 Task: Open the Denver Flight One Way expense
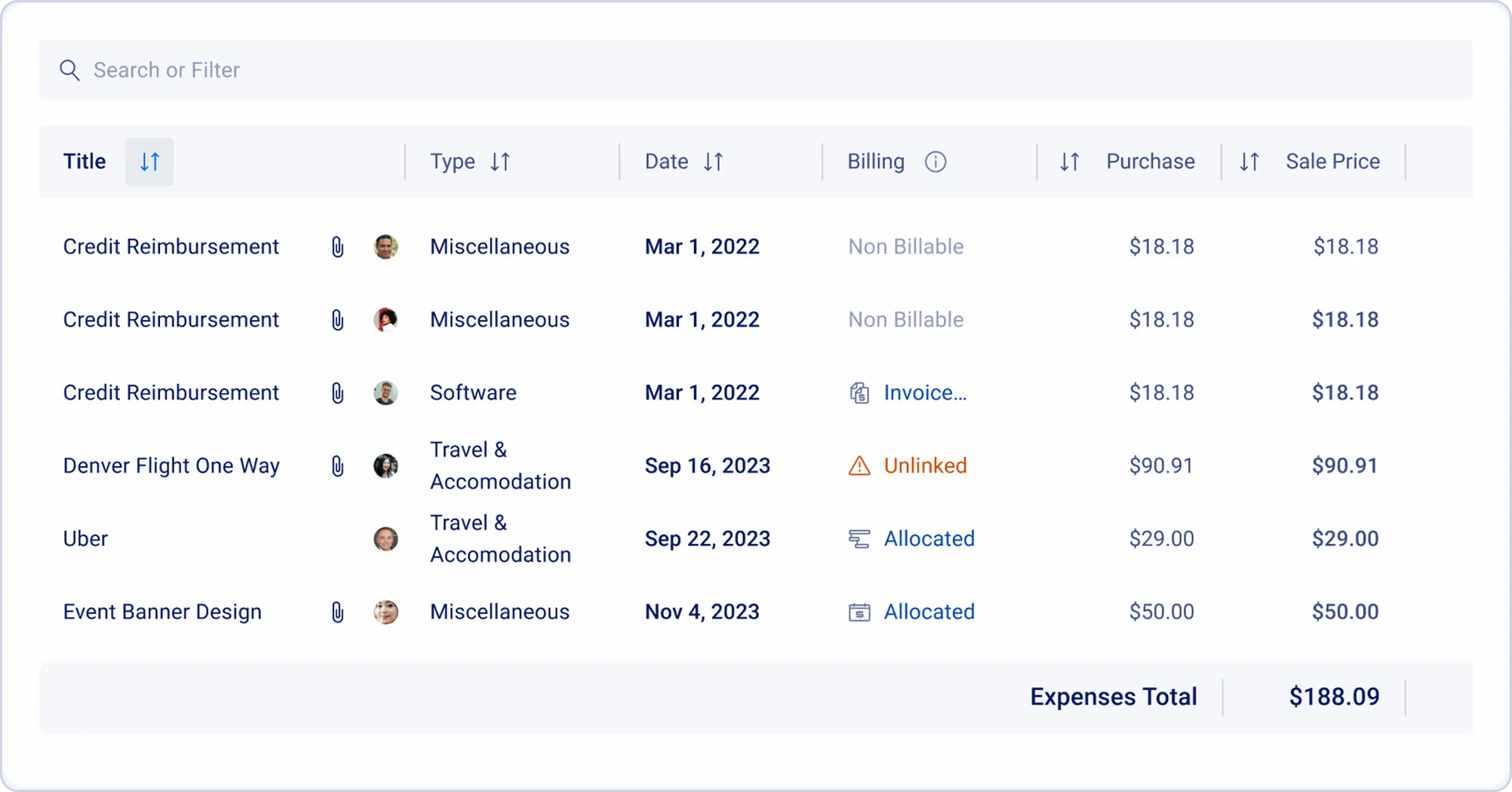(x=171, y=465)
